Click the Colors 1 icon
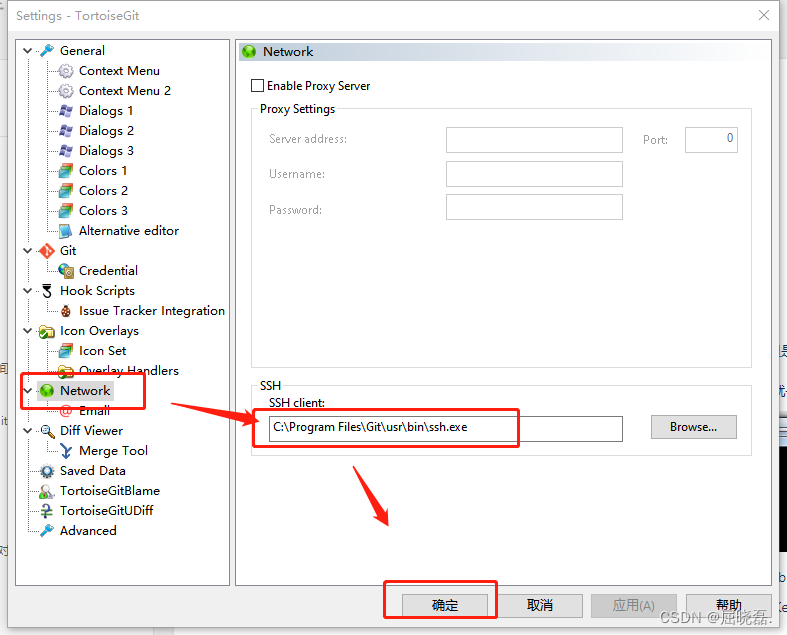Screen dimensions: 787x635 pos(66,171)
